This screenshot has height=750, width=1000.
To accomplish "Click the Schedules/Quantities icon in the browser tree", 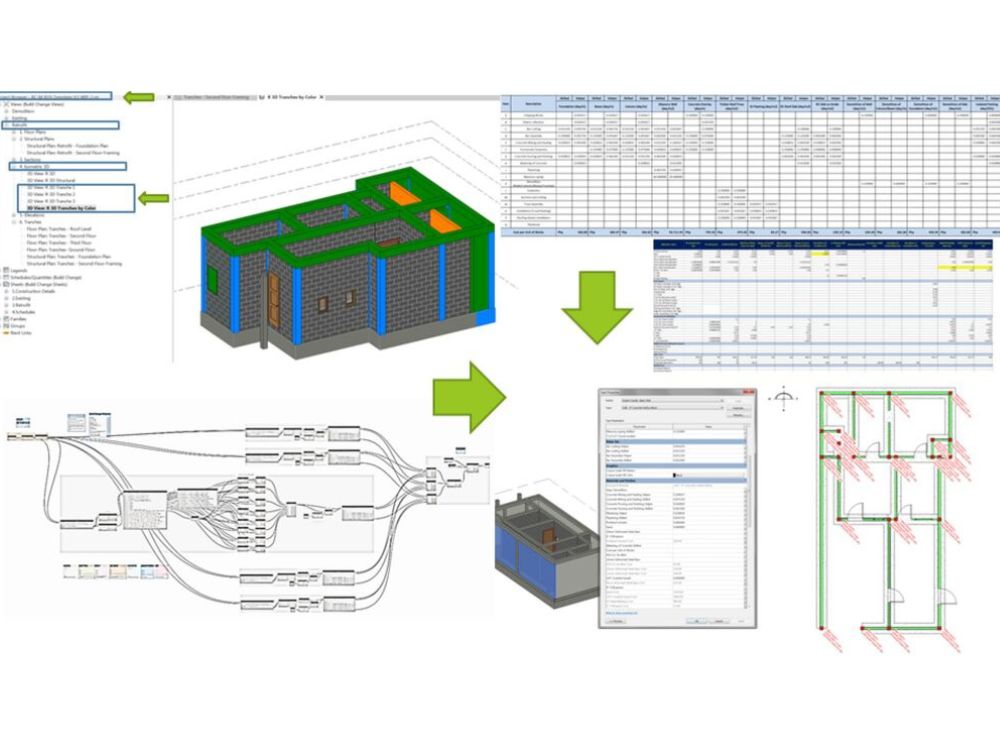I will coord(4,276).
